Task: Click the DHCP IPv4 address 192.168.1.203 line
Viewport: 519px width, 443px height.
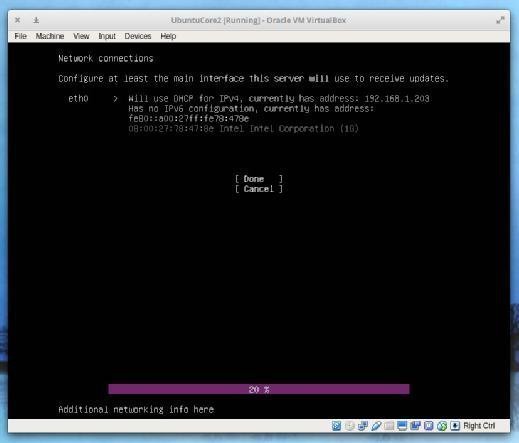Action: point(279,99)
